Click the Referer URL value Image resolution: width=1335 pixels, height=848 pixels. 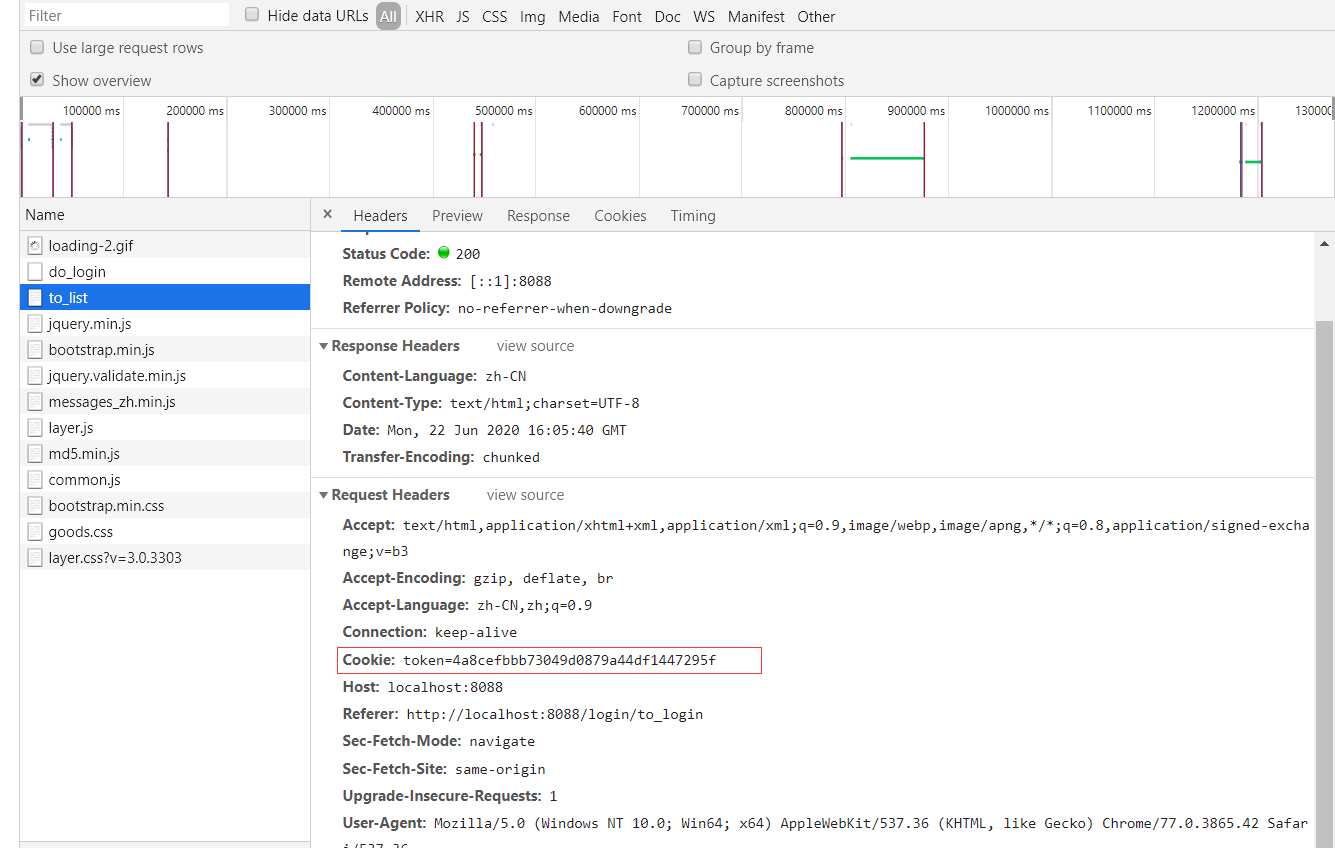tap(555, 715)
